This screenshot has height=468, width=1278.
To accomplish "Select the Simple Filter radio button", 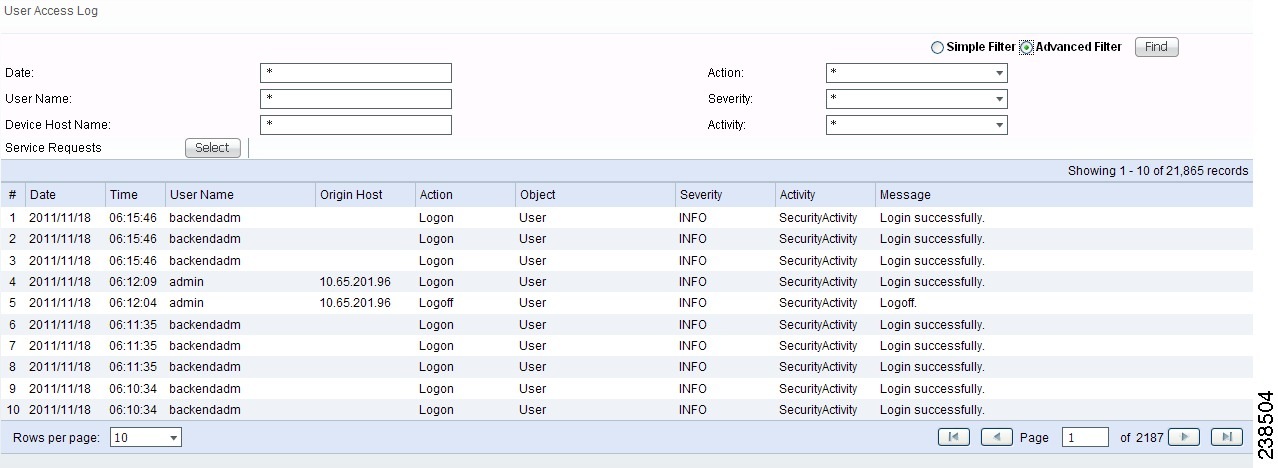I will (x=937, y=47).
